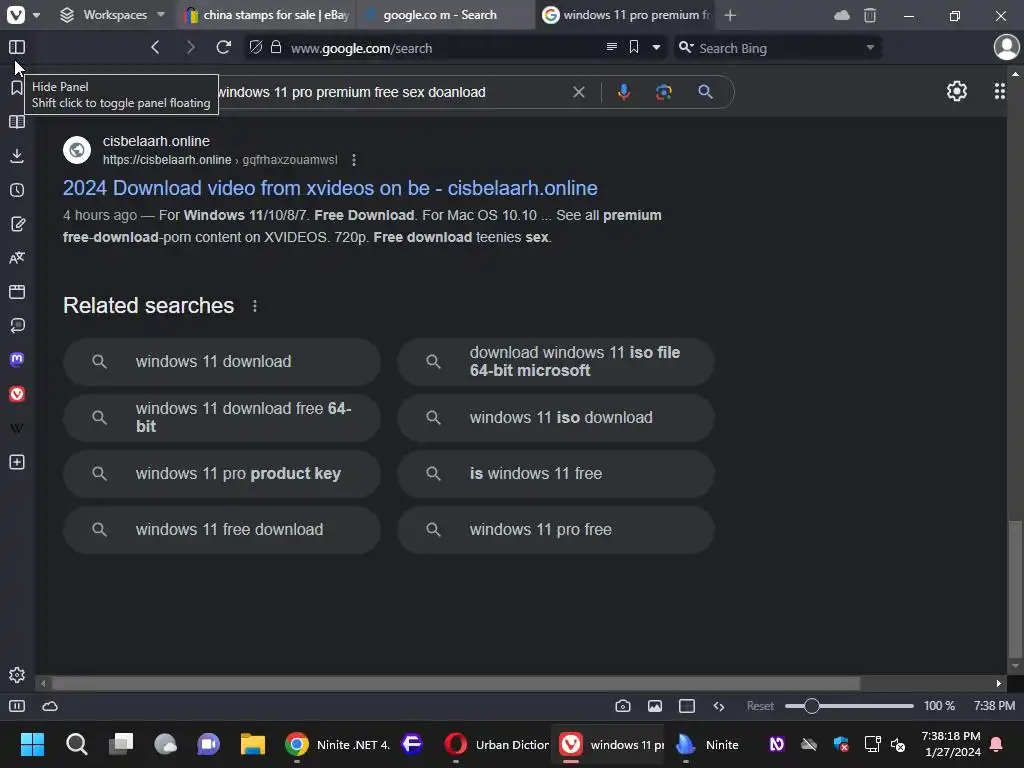
Task: Open the Vivaldi main menu logo
Action: point(16,14)
